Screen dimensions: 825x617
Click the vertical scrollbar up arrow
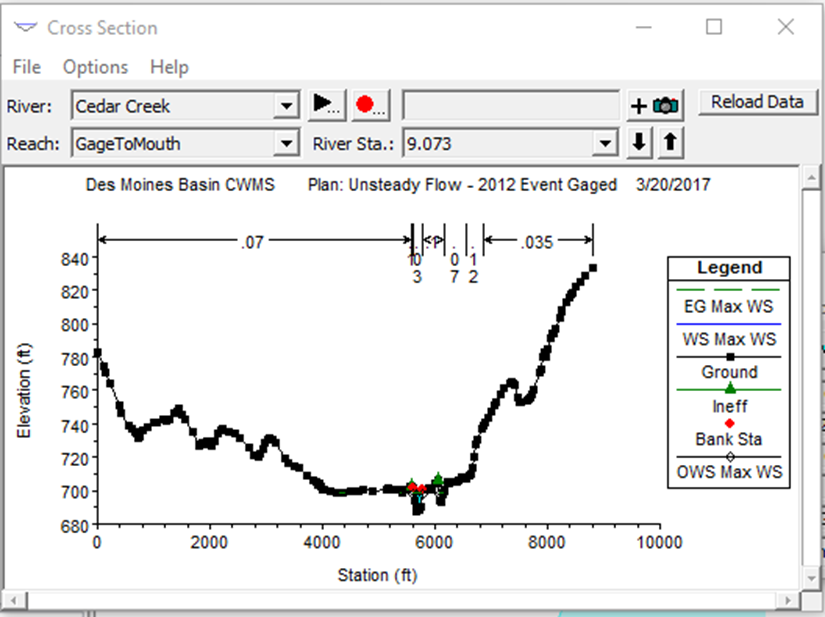point(811,178)
